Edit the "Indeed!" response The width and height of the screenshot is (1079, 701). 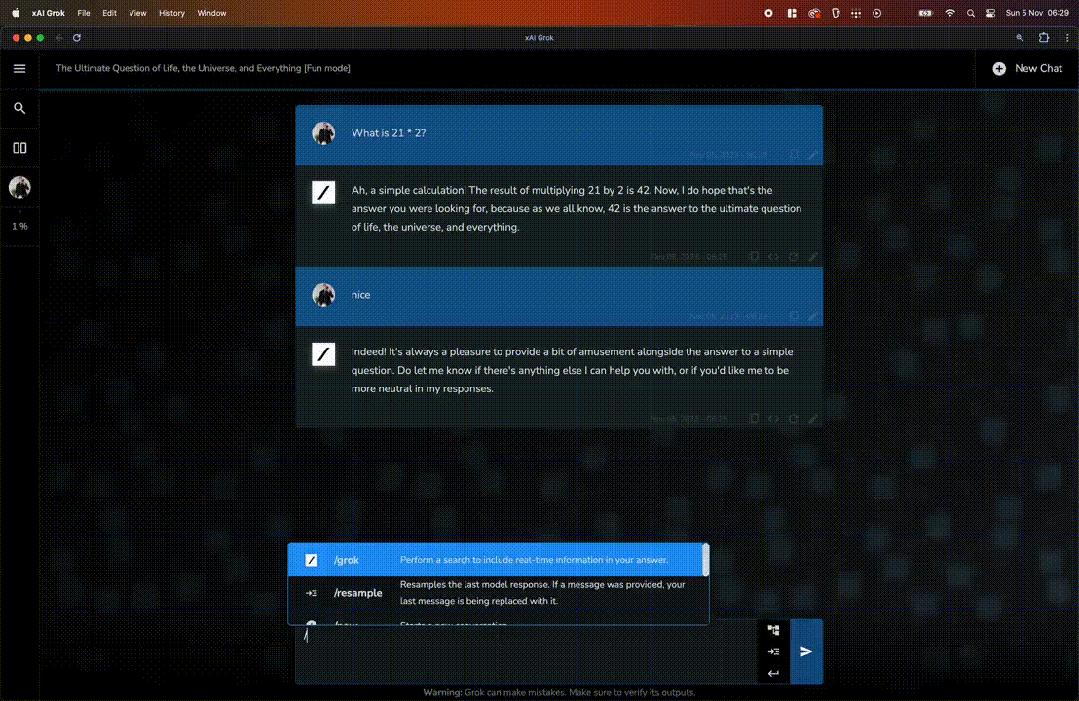813,418
